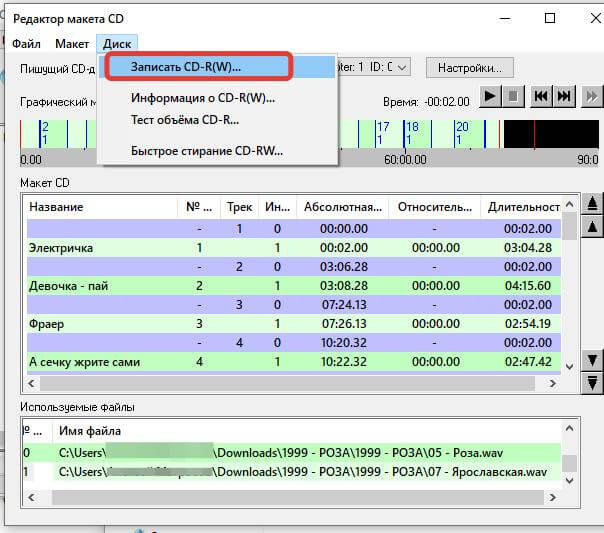Viewport: 604px width, 533px height.
Task: Open the Макет menu
Action: point(72,44)
